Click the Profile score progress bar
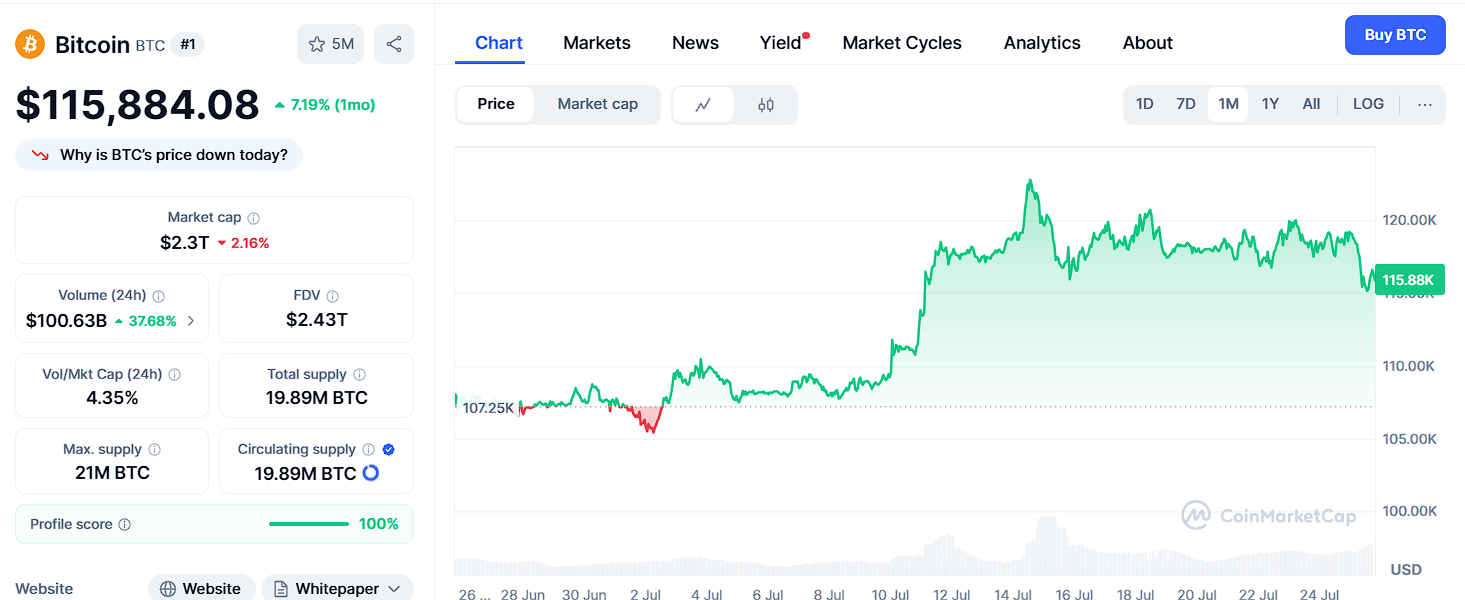This screenshot has width=1465, height=600. coord(309,523)
